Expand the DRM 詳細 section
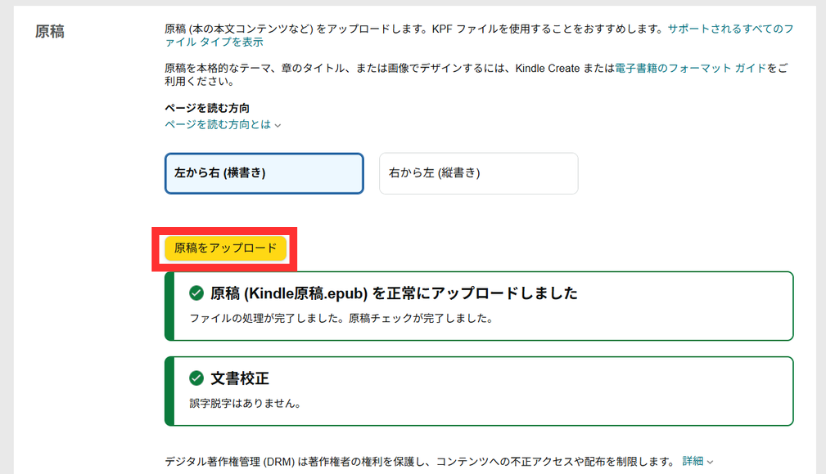 click(x=693, y=462)
